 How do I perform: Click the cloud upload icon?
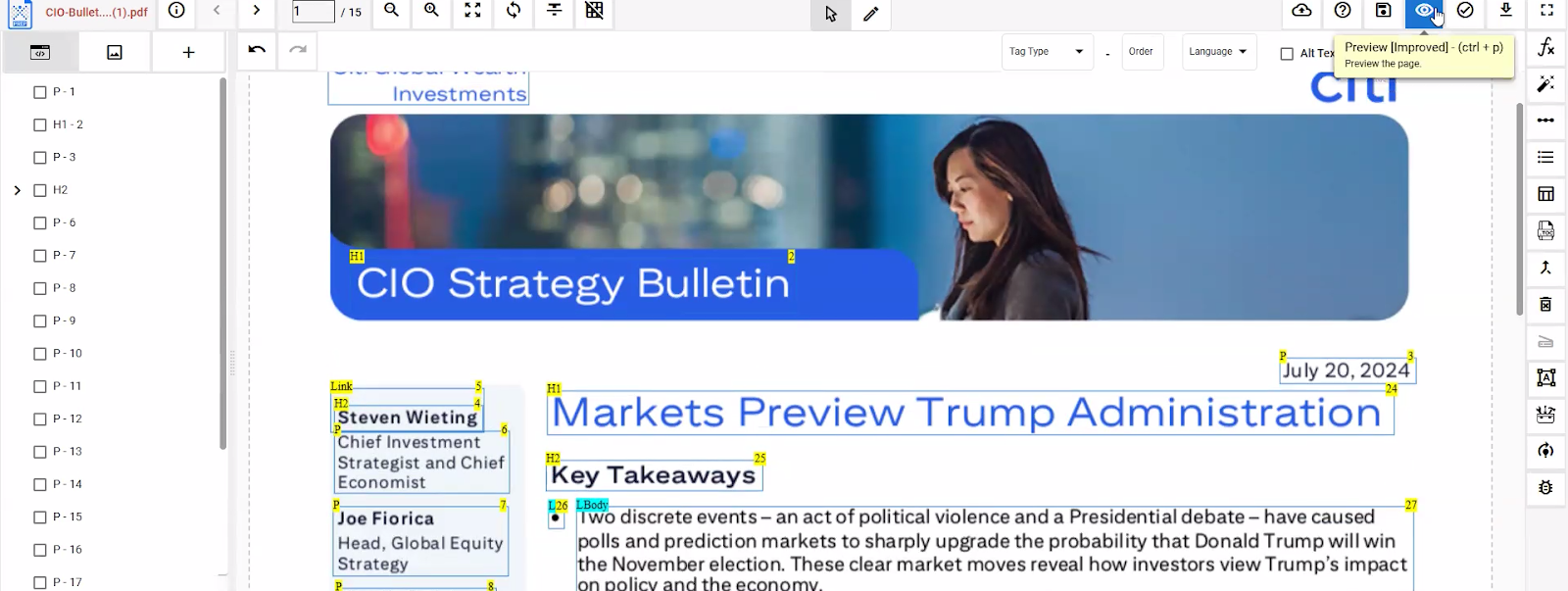point(1301,10)
